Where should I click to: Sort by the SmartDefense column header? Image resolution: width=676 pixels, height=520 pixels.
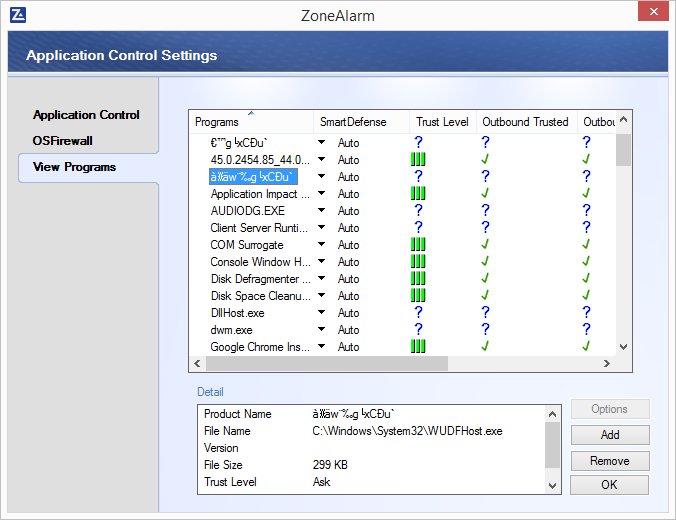point(361,122)
